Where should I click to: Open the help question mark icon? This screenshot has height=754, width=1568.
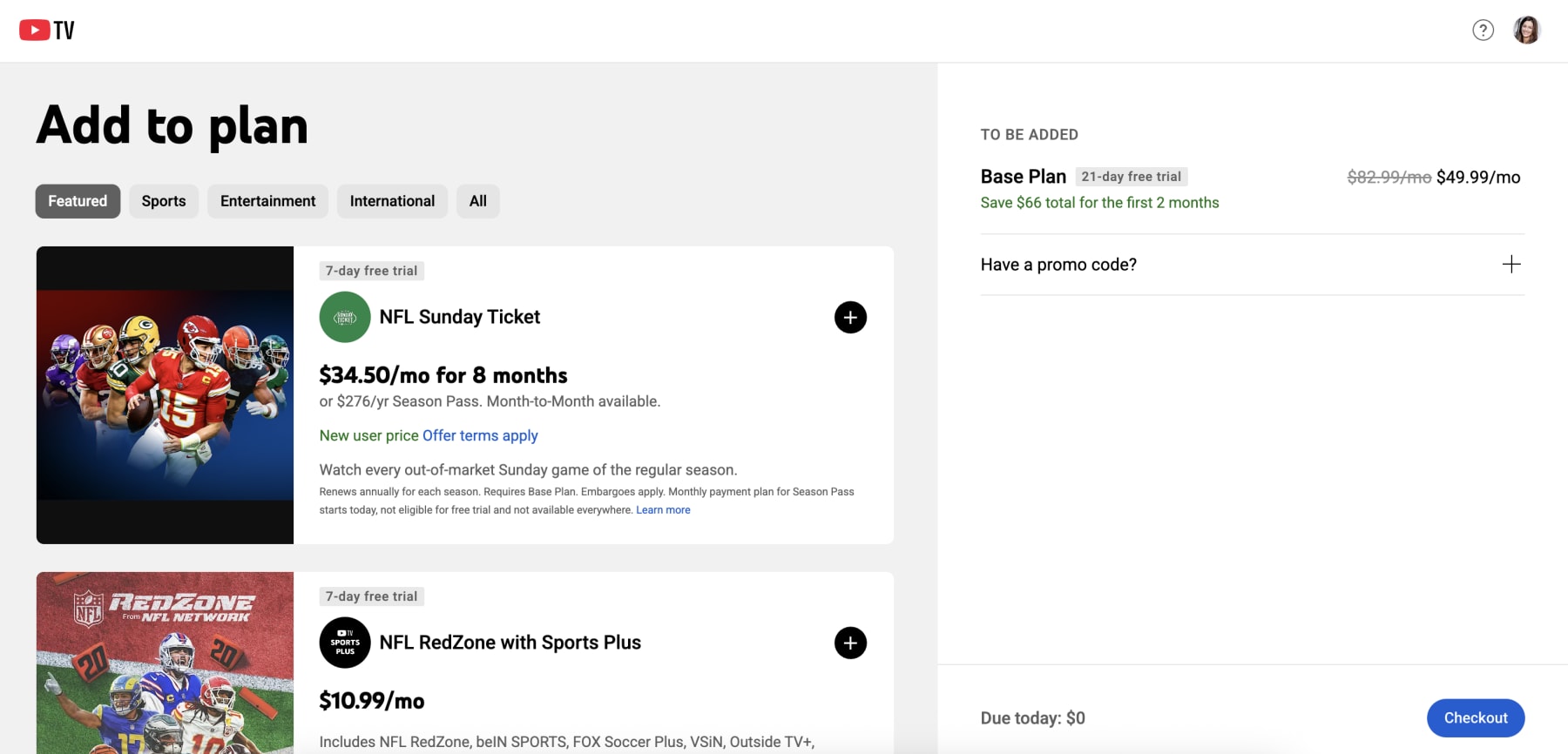click(1483, 30)
